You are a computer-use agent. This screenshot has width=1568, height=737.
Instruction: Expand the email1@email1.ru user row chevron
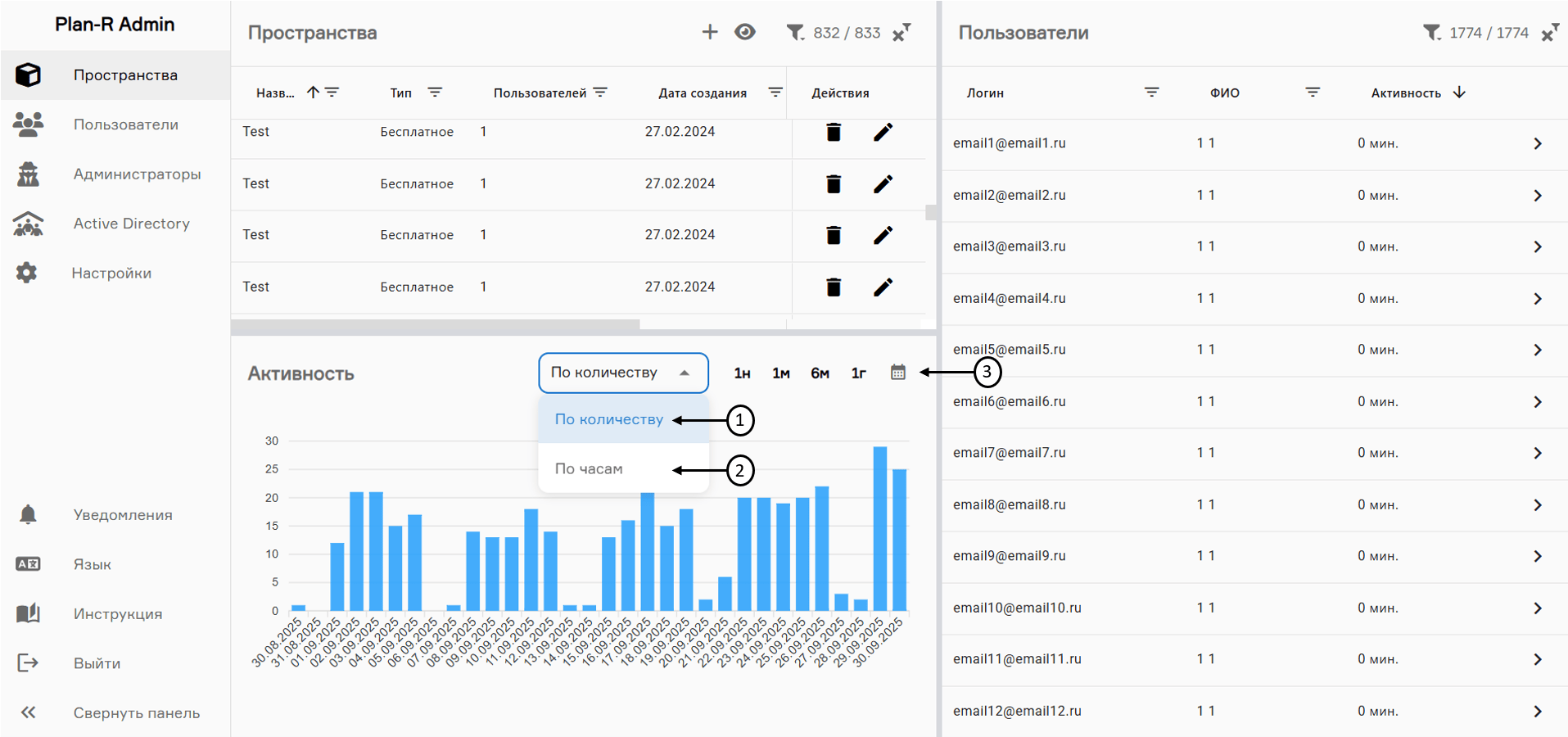(1537, 144)
